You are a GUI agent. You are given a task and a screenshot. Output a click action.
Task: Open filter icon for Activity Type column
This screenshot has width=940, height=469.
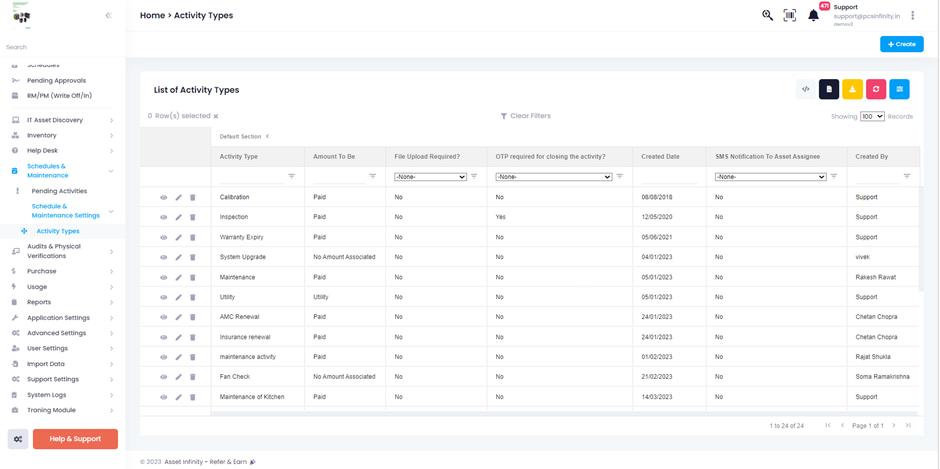point(292,176)
